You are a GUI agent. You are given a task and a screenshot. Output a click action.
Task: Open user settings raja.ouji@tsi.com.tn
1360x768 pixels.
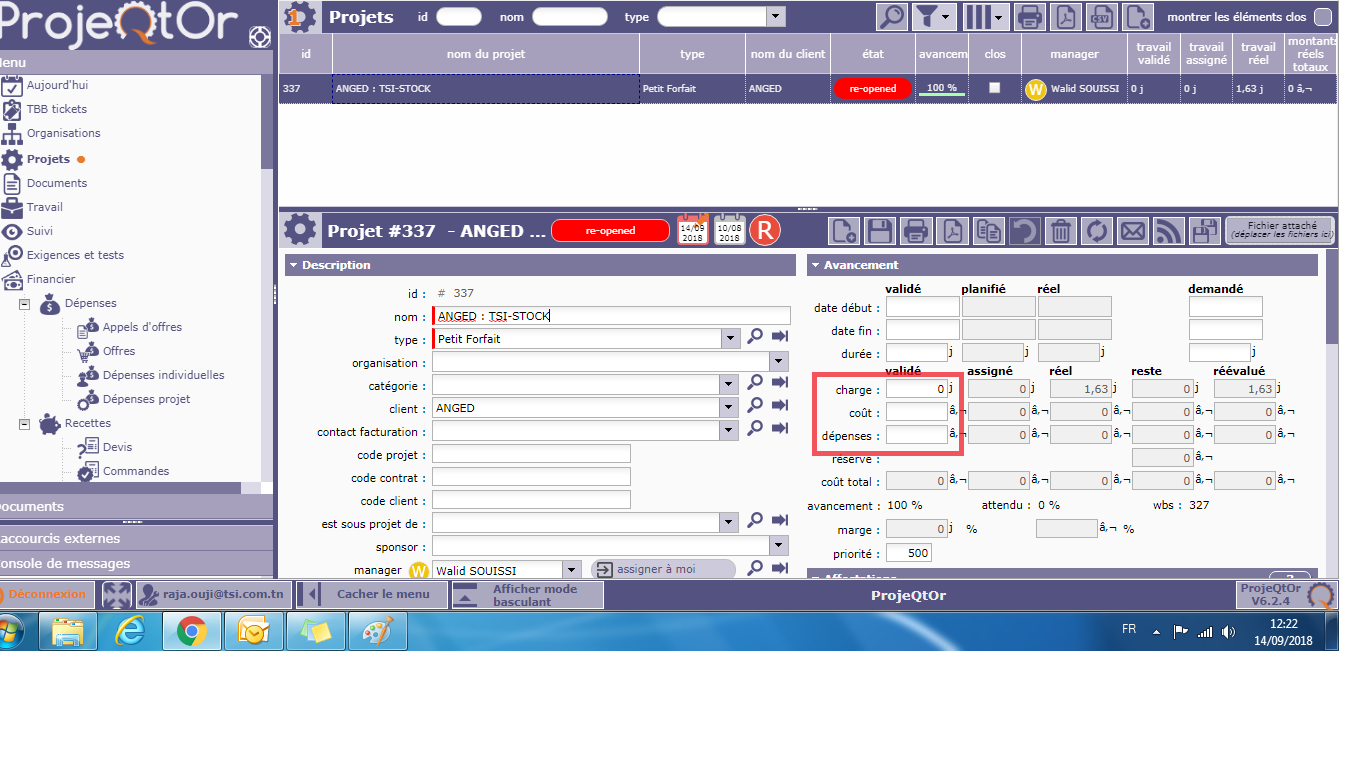[x=215, y=594]
